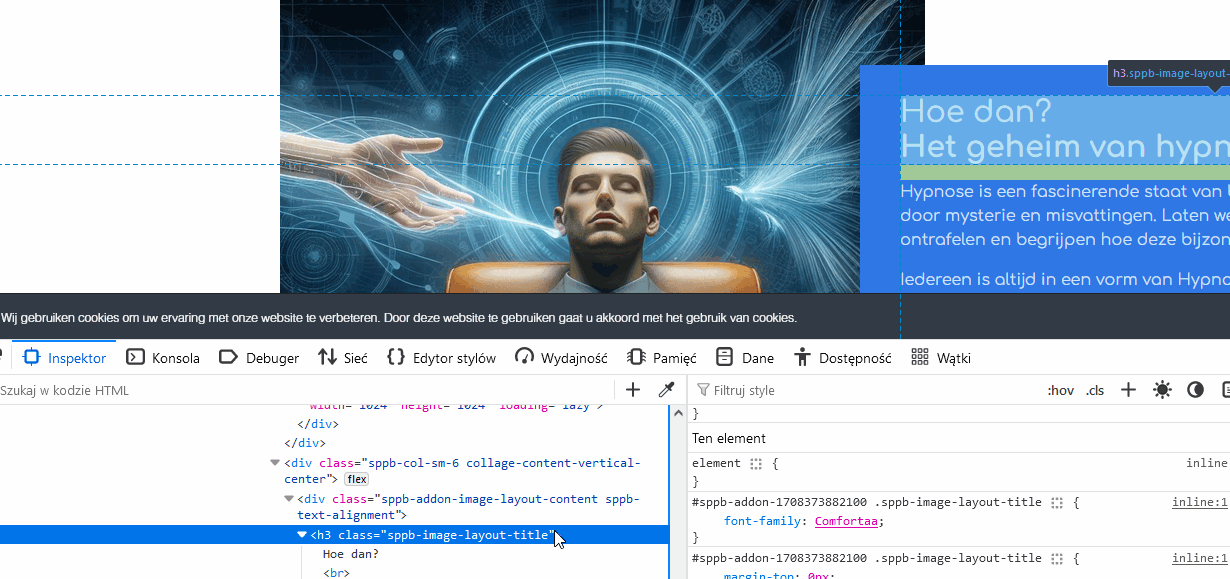Image resolution: width=1230 pixels, height=579 pixels.
Task: Switch to the Edytor stylów tab
Action: click(441, 358)
